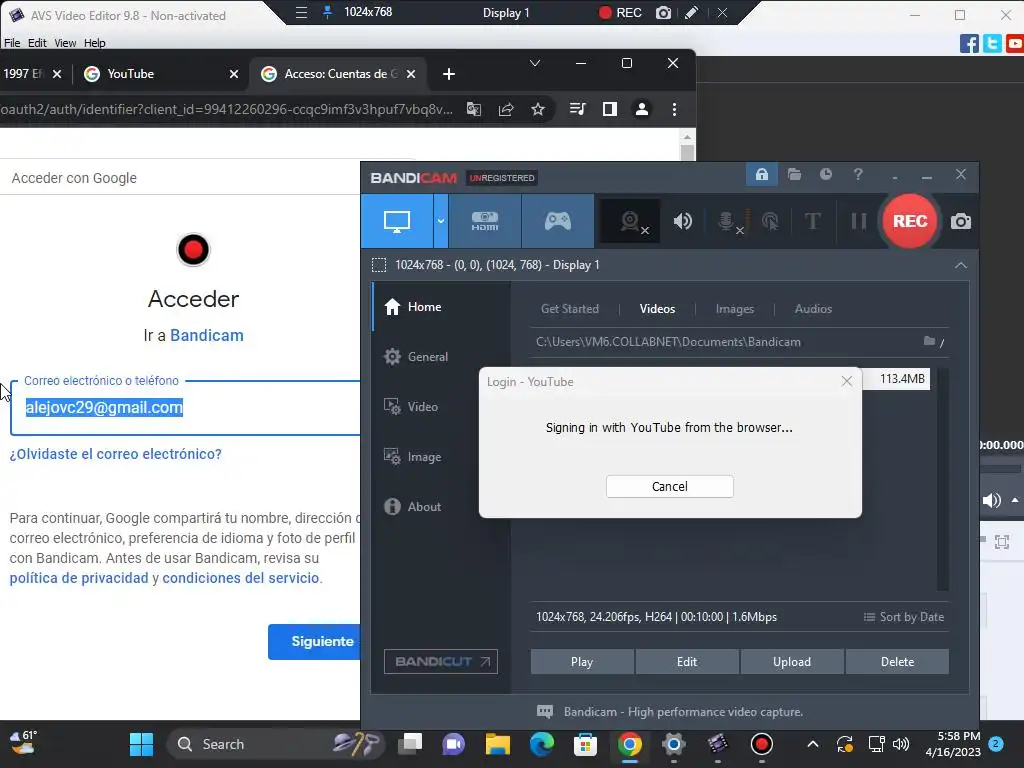
Task: Open Chrome three-dot menu
Action: click(674, 109)
